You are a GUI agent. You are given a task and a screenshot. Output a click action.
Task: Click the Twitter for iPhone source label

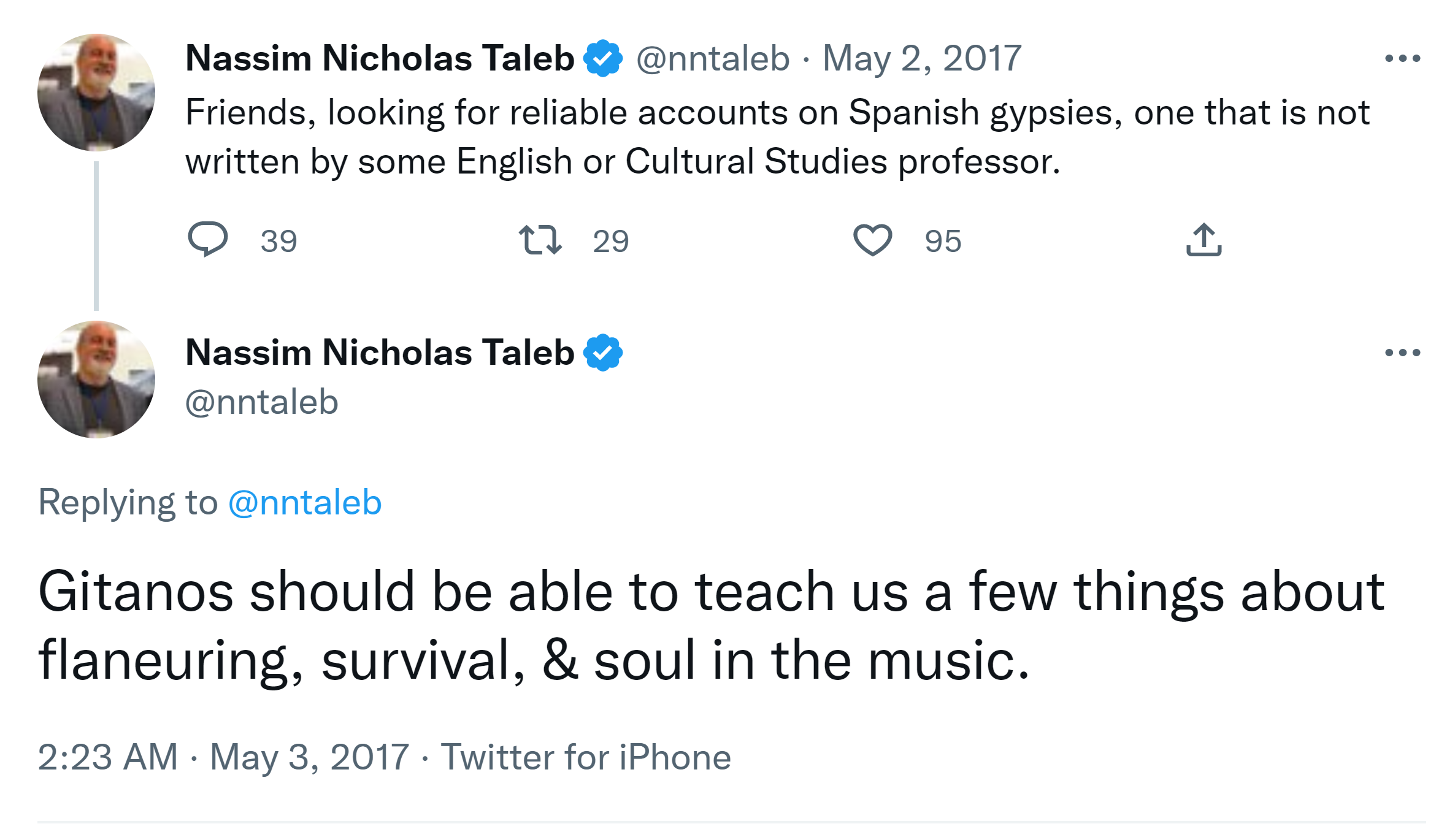(586, 757)
